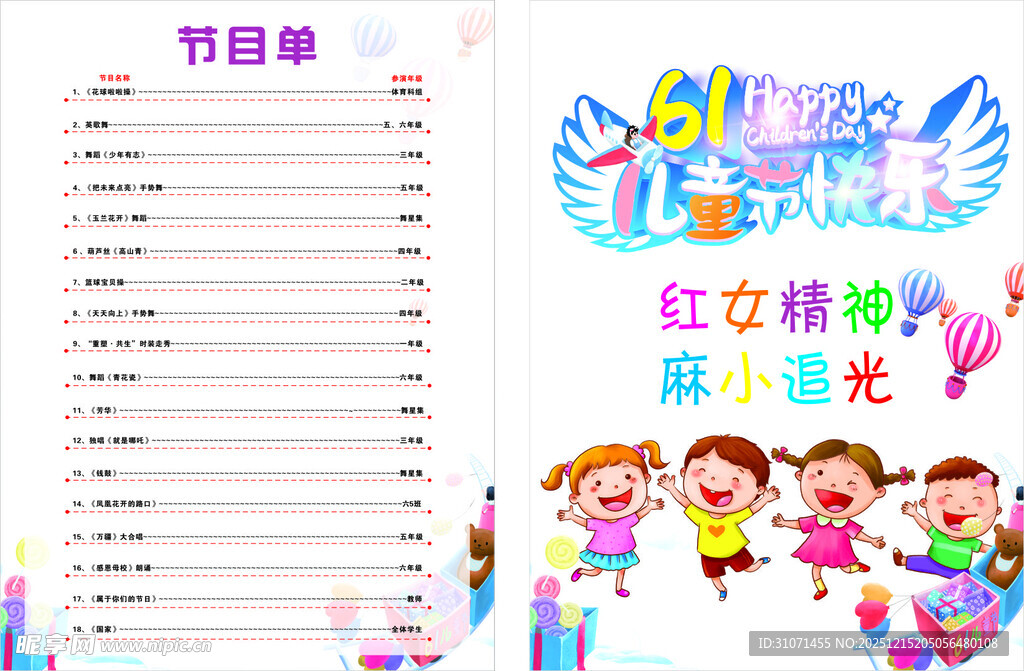Select program 2 英歌舞
The width and height of the screenshot is (1024, 671).
96,124
